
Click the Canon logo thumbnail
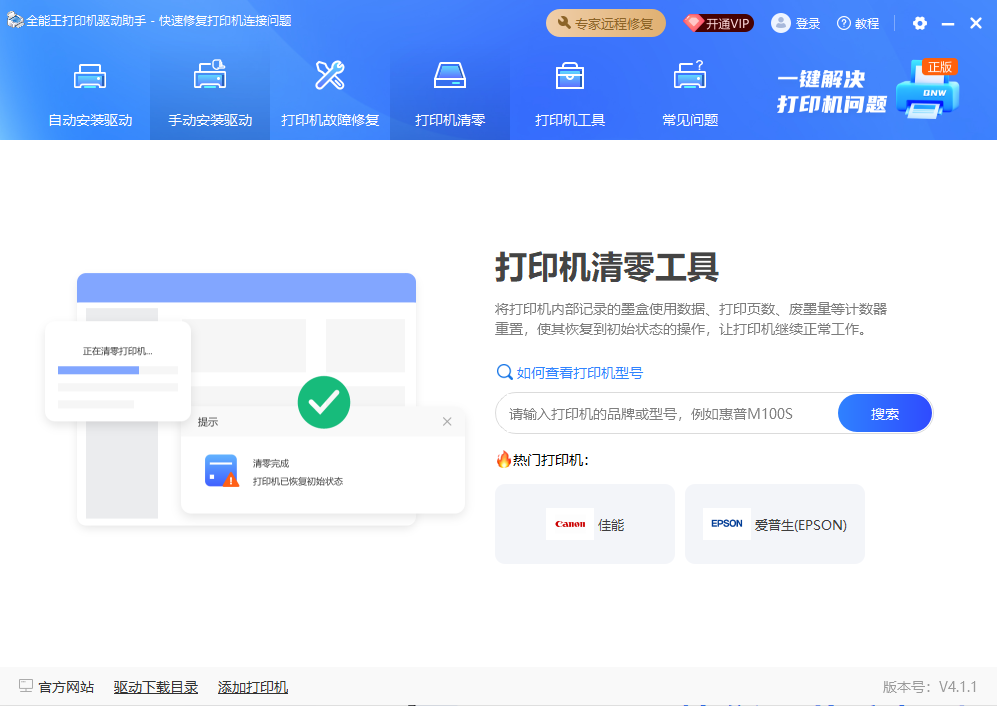coord(569,524)
